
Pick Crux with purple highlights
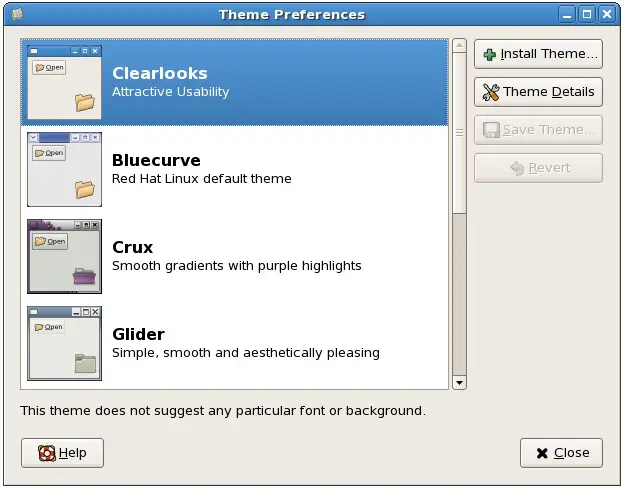(x=236, y=257)
